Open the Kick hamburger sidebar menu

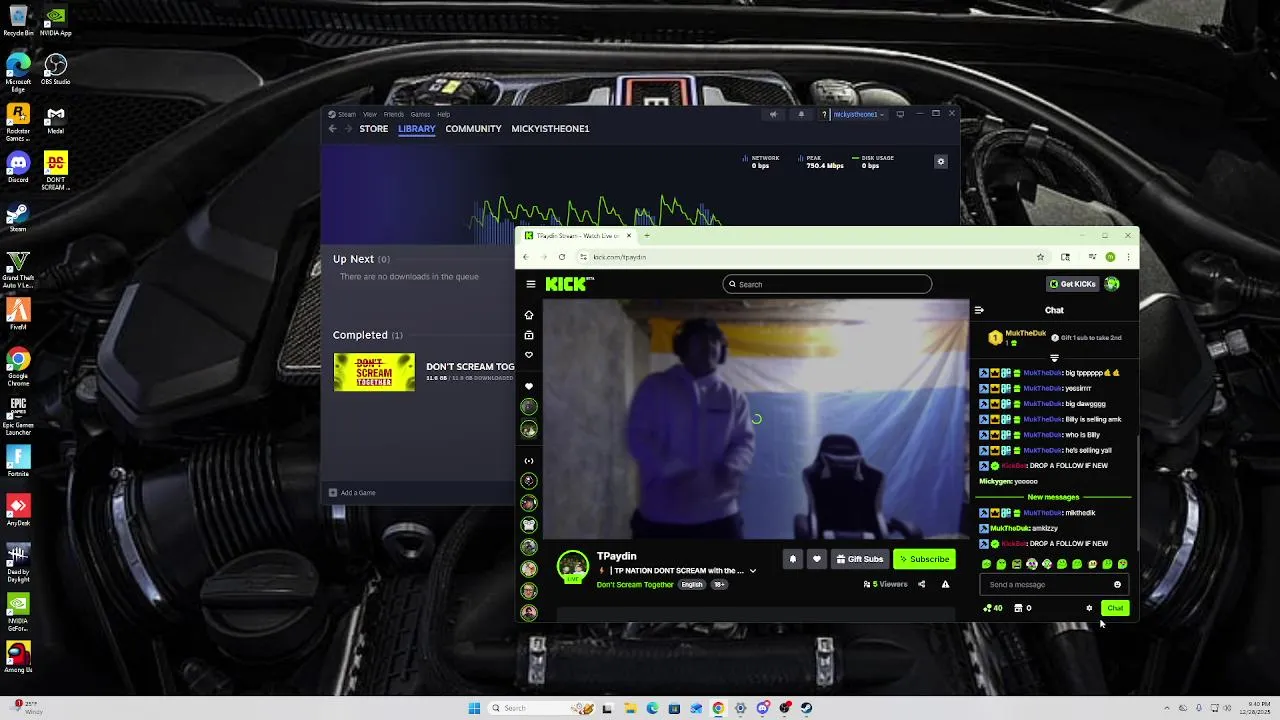[x=531, y=284]
